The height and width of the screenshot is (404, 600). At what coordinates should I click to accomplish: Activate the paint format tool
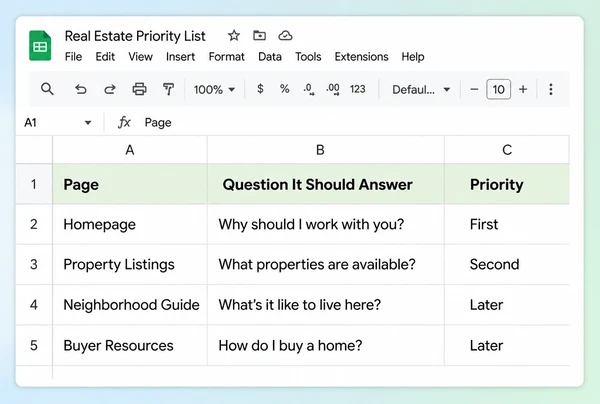tap(168, 89)
